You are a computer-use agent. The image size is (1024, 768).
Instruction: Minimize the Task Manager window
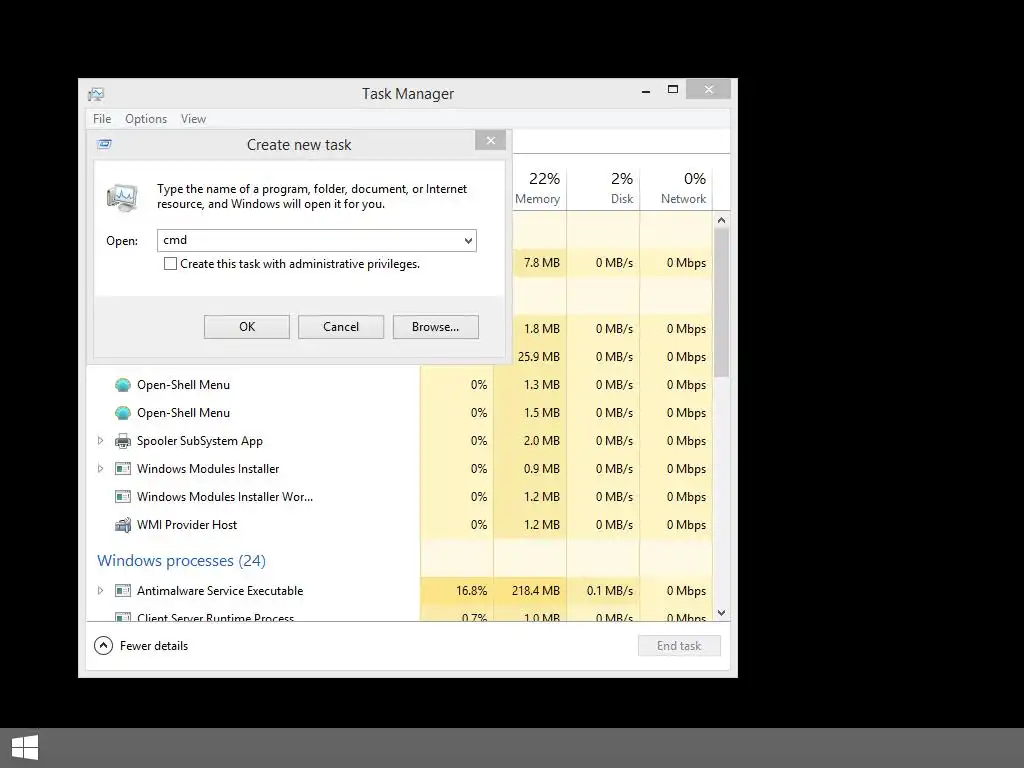[x=646, y=90]
